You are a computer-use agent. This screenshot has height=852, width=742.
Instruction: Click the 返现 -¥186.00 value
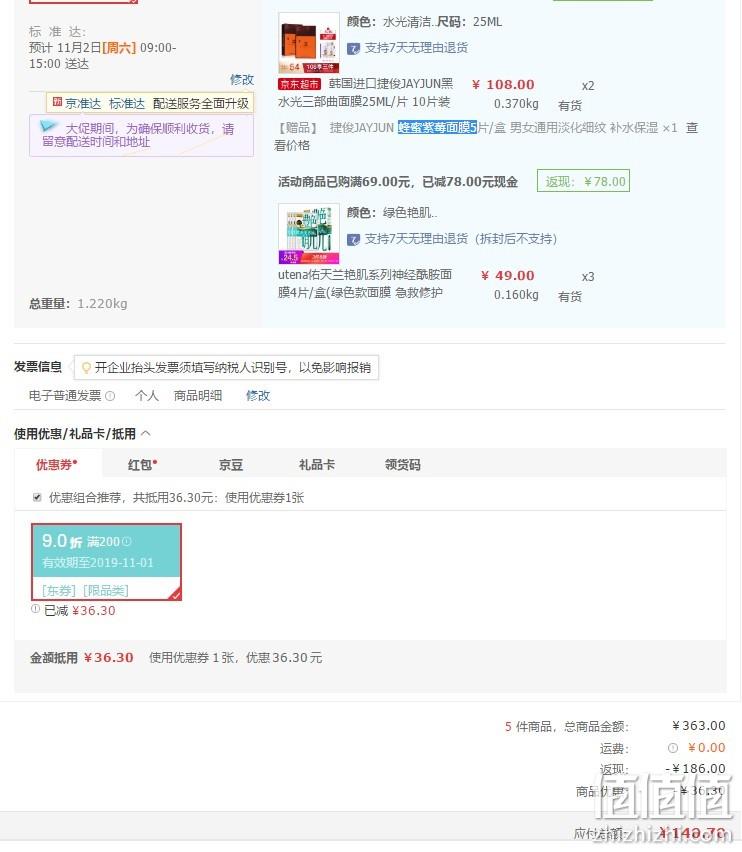tap(696, 769)
